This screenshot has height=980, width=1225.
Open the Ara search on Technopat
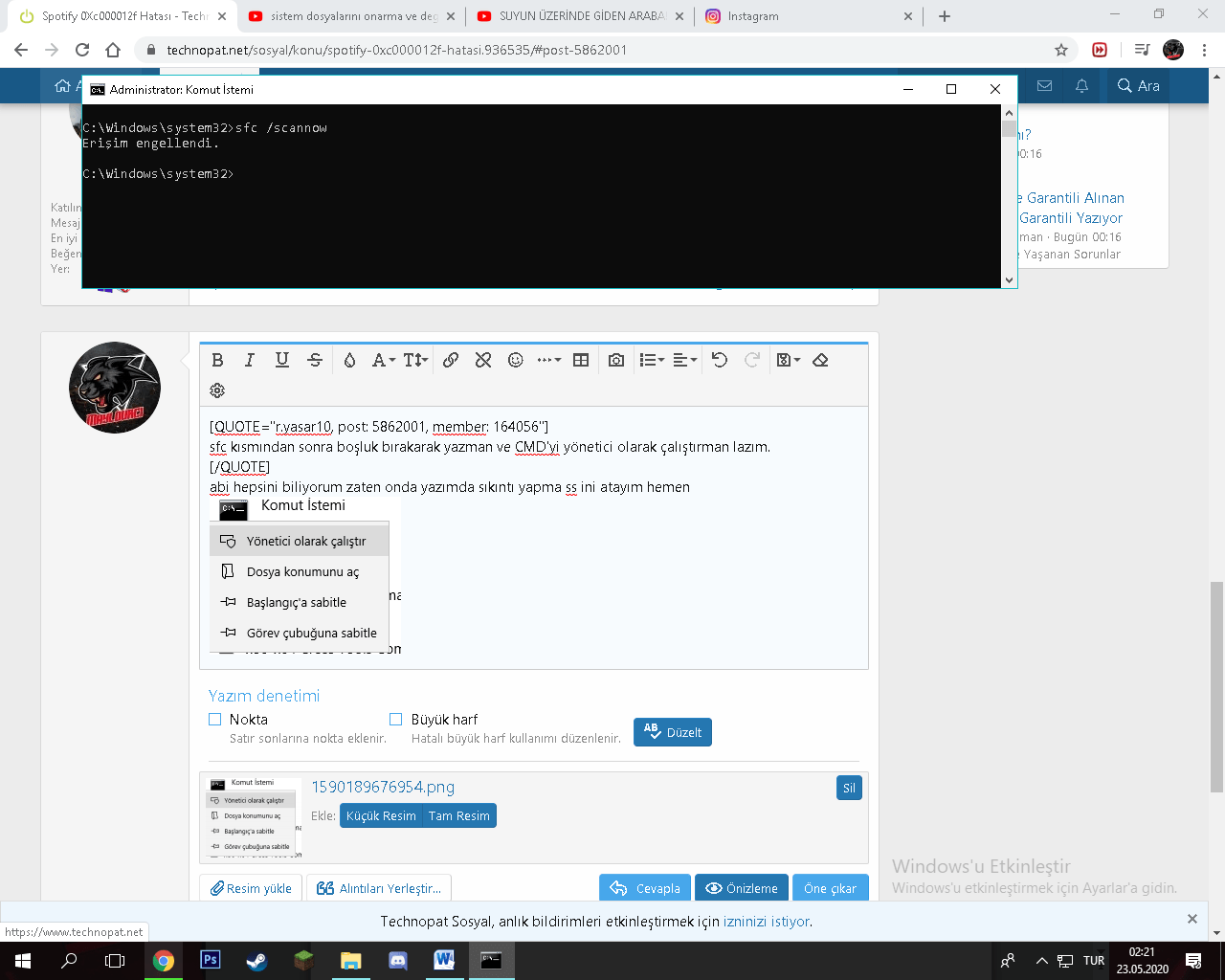(x=1138, y=86)
